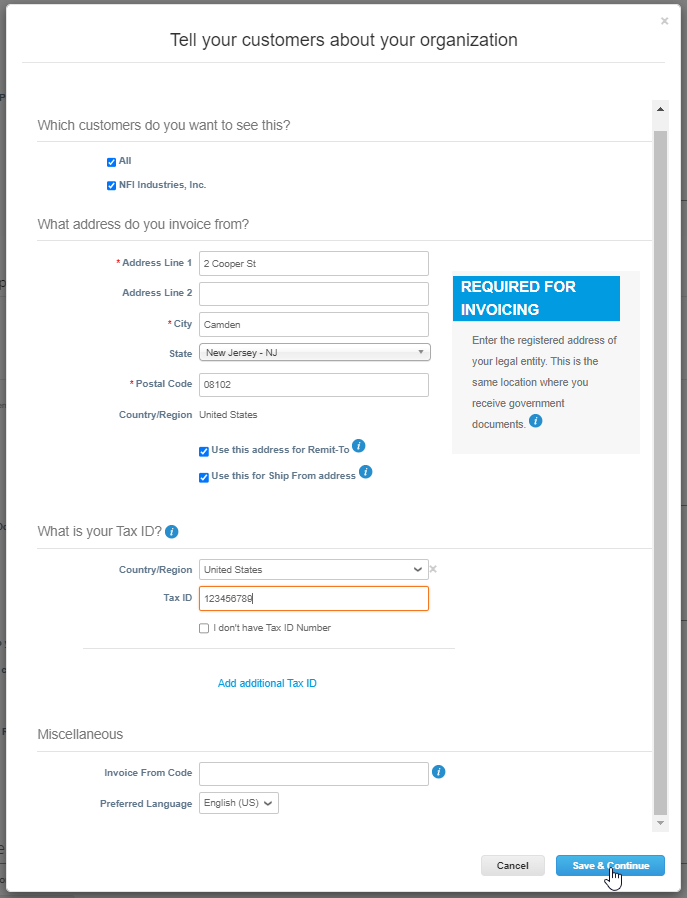
Task: Click the dialog vertical scrollbar thumb
Action: [660, 472]
